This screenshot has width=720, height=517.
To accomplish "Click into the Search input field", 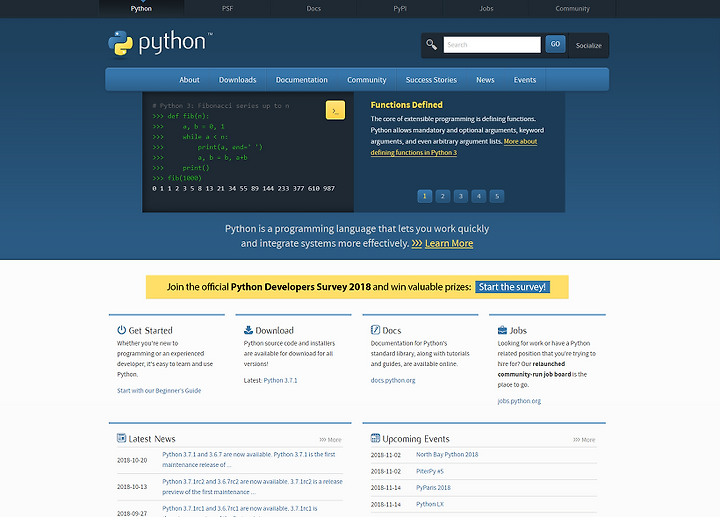I will pos(492,45).
